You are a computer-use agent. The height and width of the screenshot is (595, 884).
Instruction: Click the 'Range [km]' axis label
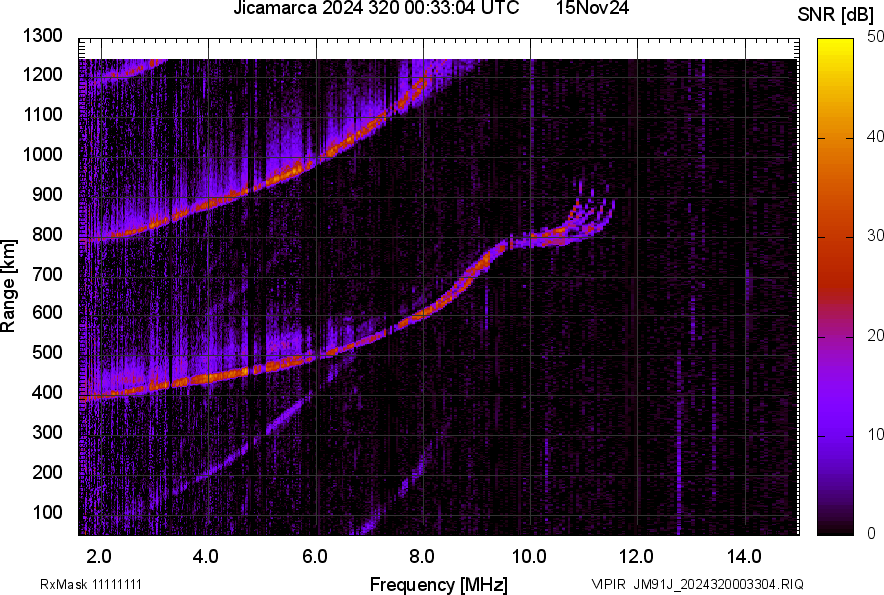coord(8,286)
